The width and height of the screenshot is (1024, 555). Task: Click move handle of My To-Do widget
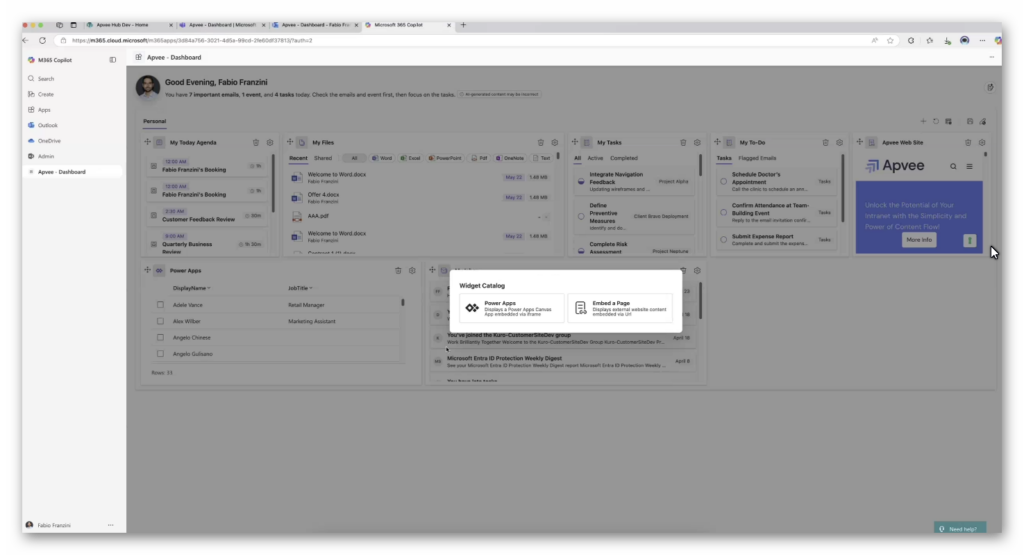click(x=717, y=142)
